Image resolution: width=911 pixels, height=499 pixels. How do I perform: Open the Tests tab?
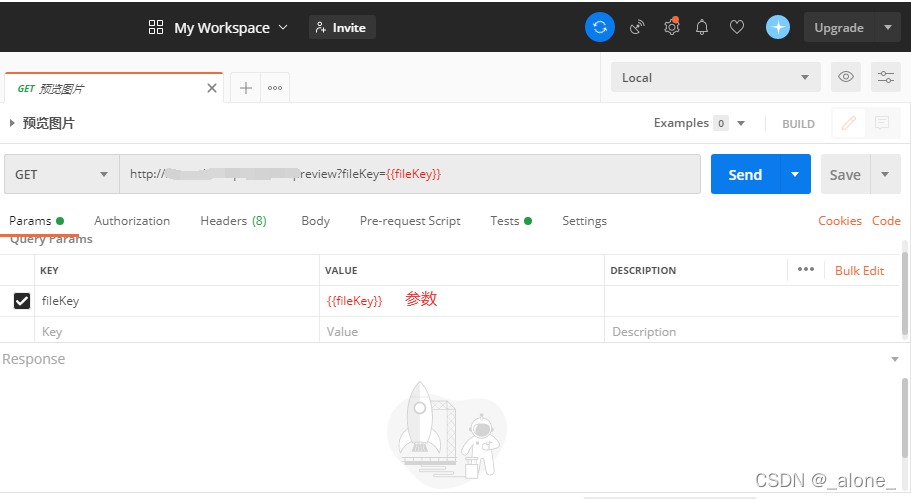511,221
